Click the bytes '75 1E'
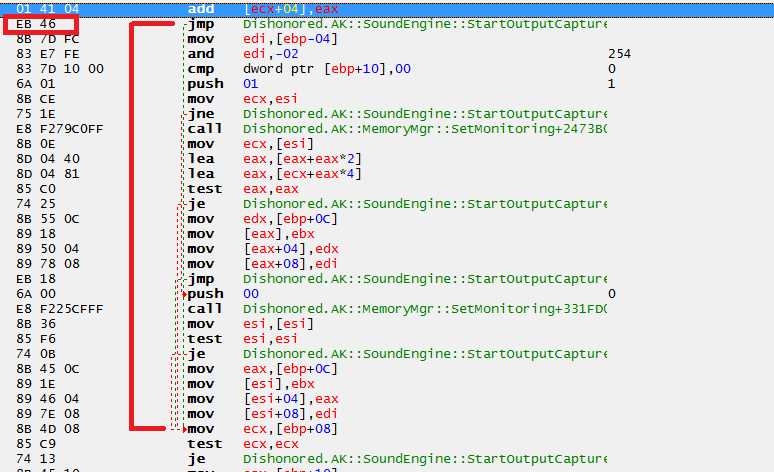 click(36, 114)
